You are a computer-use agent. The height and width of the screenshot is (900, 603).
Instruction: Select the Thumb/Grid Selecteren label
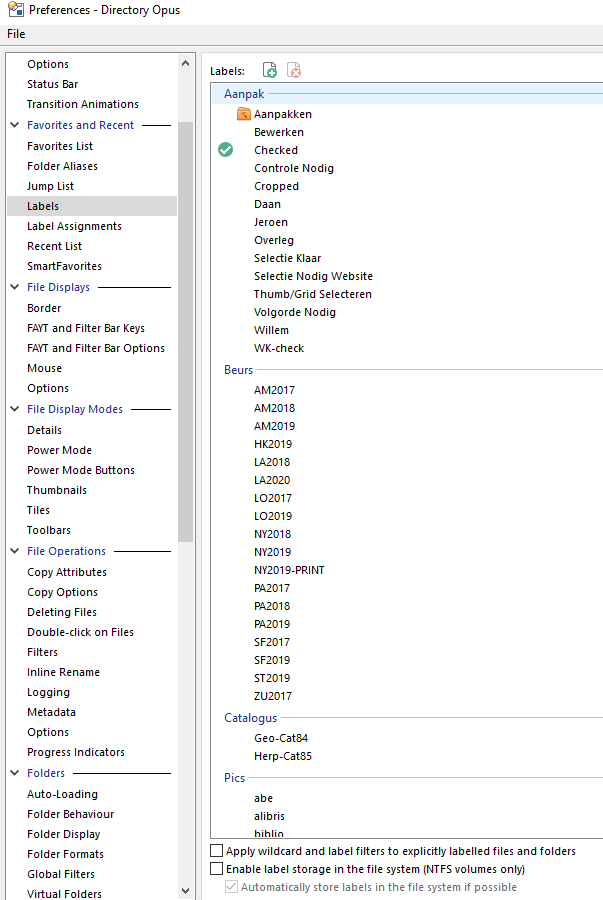click(313, 294)
